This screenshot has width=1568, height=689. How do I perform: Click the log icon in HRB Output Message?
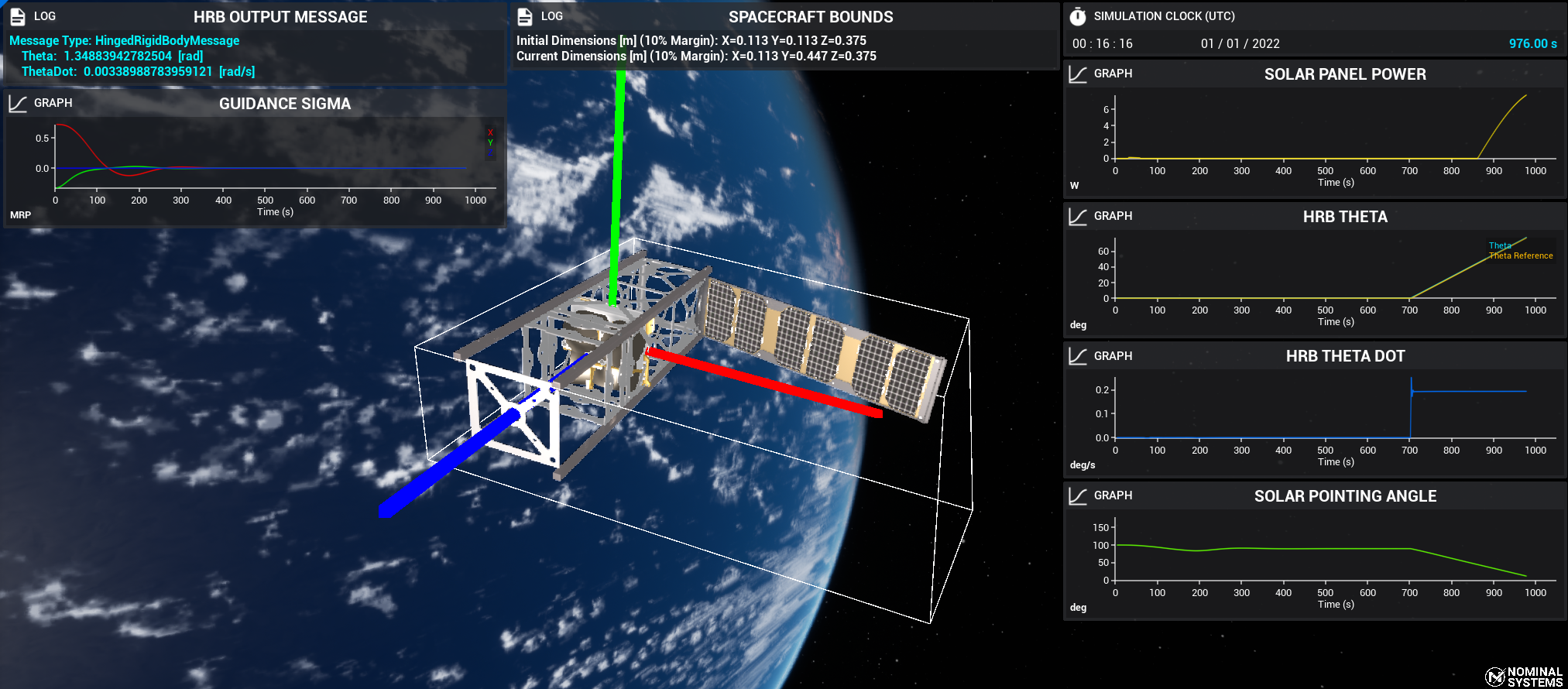point(17,16)
